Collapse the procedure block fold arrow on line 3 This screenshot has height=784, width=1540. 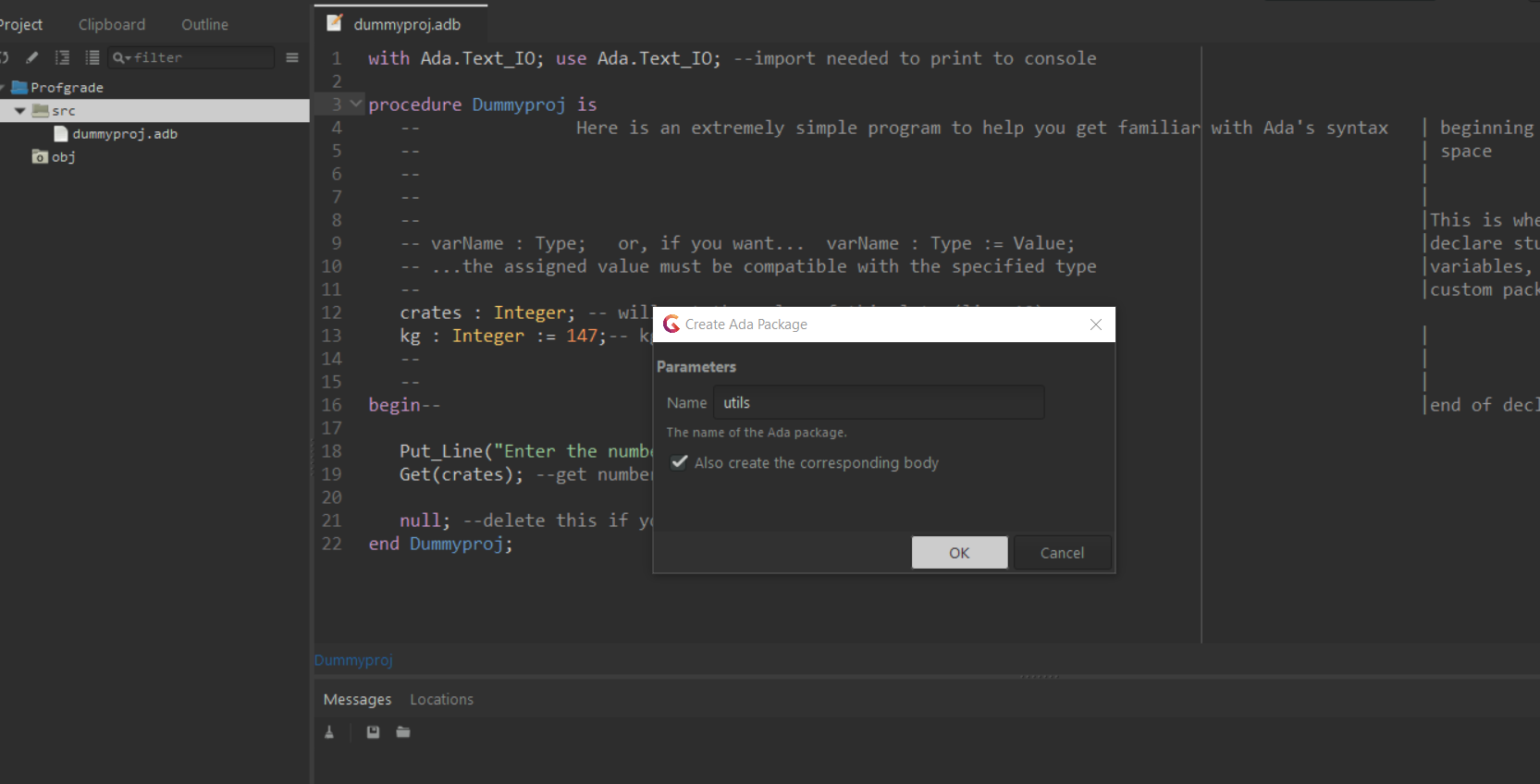[x=356, y=104]
